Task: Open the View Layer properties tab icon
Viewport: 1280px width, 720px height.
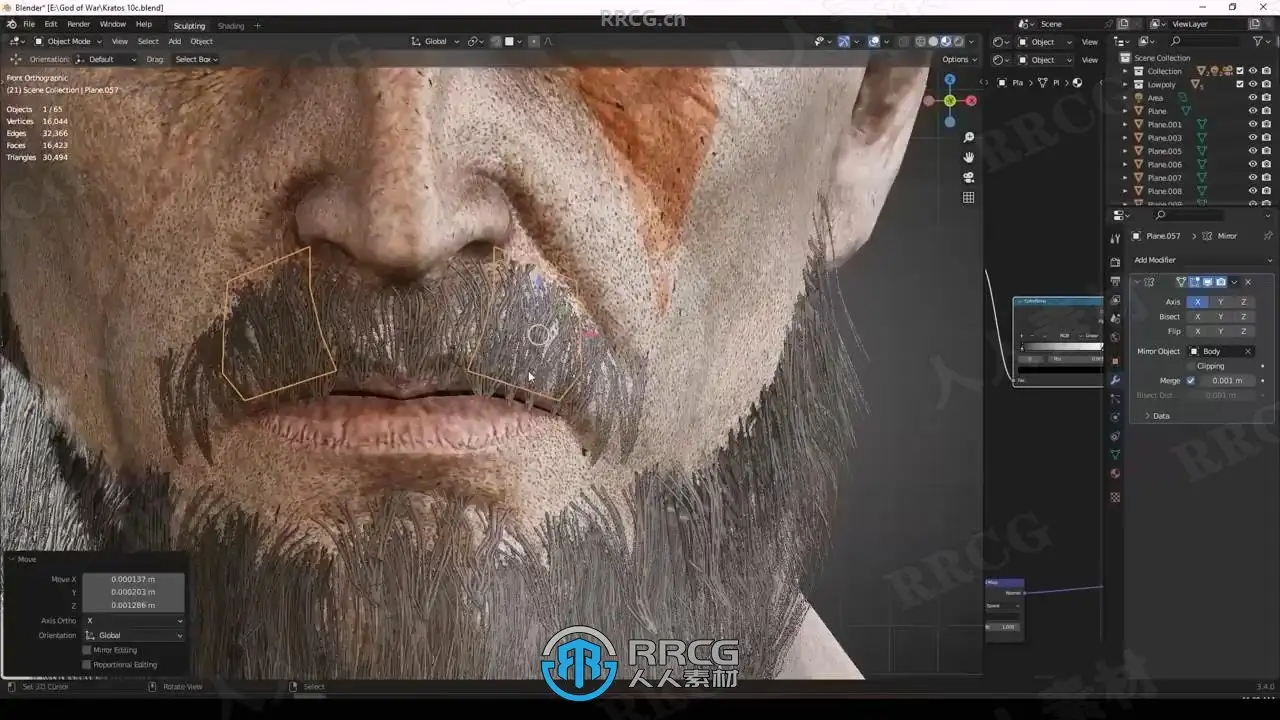Action: (1116, 300)
